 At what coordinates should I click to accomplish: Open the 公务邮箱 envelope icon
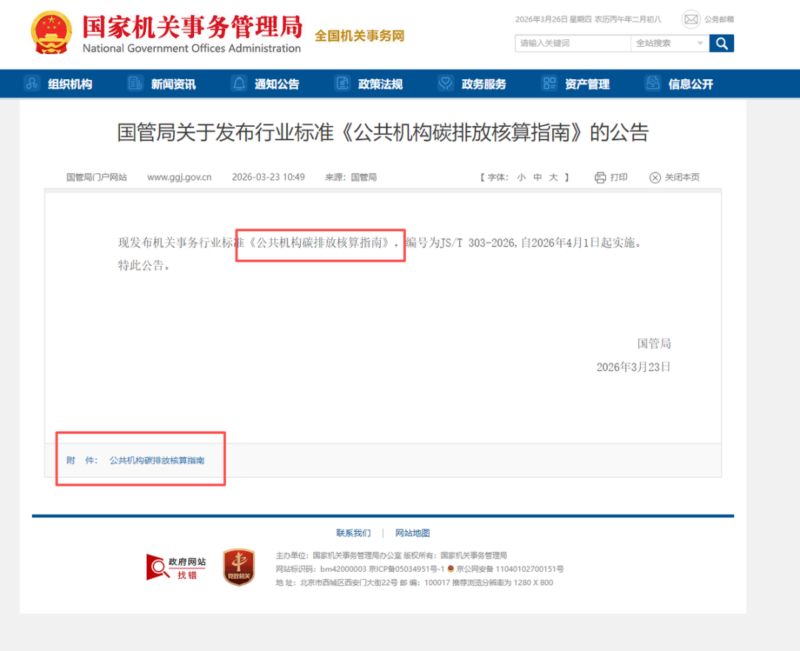[691, 19]
